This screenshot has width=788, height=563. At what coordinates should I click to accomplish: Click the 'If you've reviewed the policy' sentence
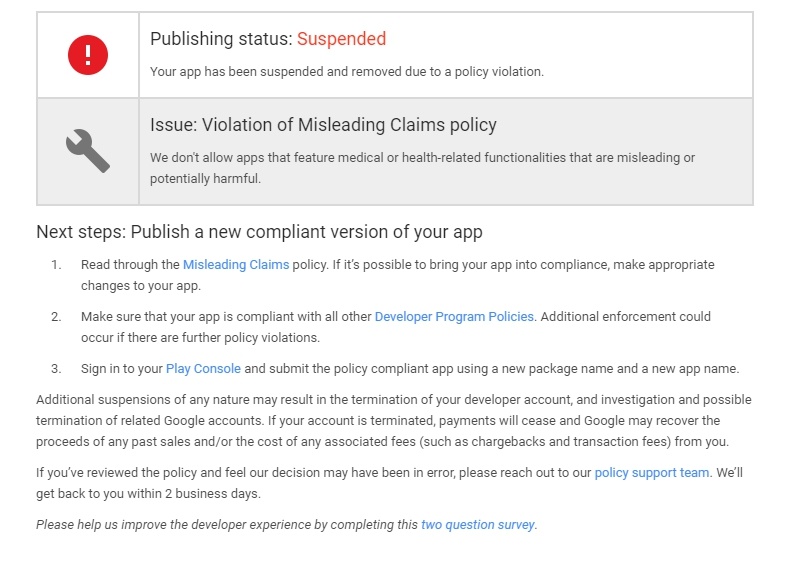[x=314, y=473]
